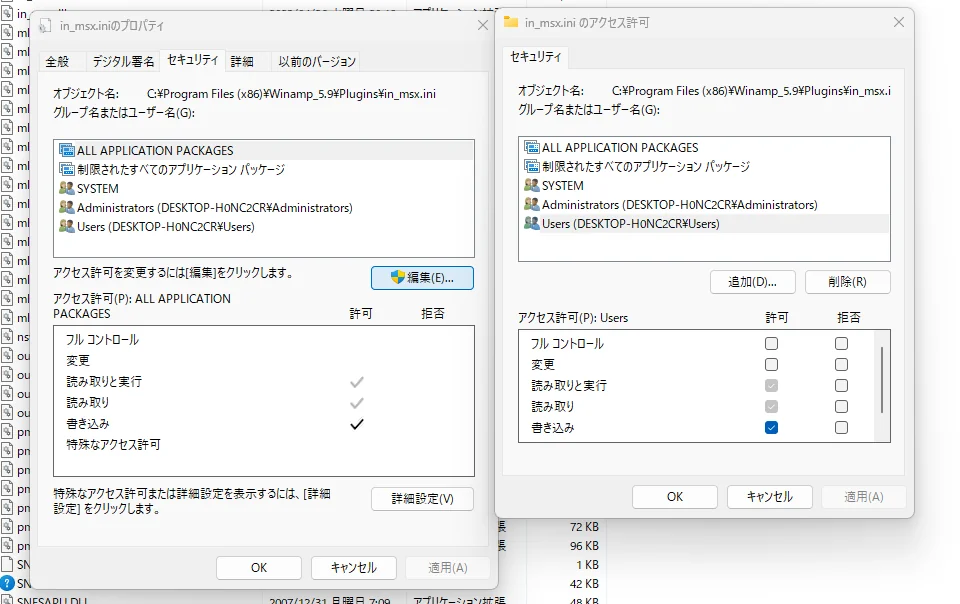
Task: Check 変更 deny checkbox
Action: click(x=841, y=365)
